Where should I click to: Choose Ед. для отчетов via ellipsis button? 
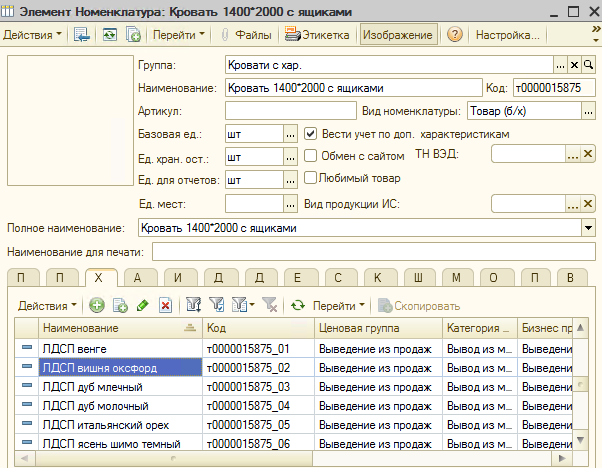(x=290, y=180)
